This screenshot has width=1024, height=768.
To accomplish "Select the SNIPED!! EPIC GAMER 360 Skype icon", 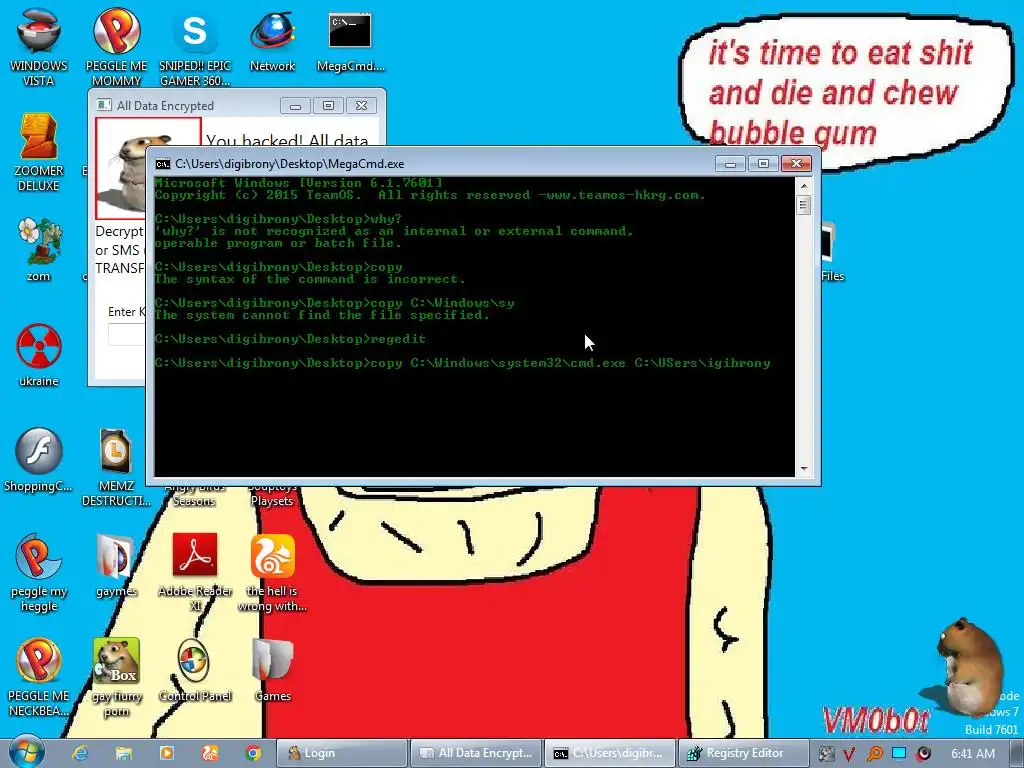I will [x=195, y=46].
